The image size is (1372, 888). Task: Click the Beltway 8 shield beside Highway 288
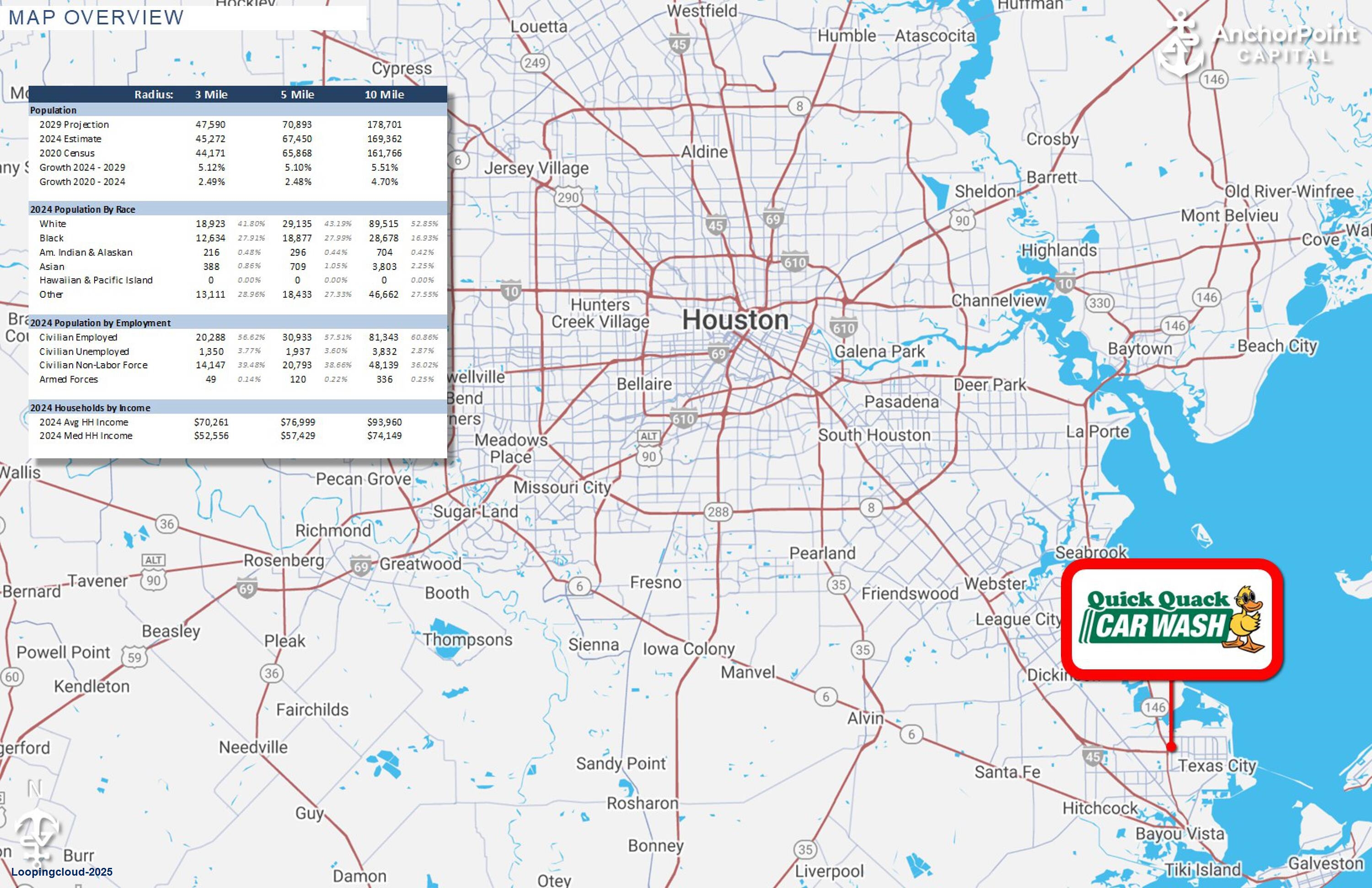pyautogui.click(x=871, y=507)
